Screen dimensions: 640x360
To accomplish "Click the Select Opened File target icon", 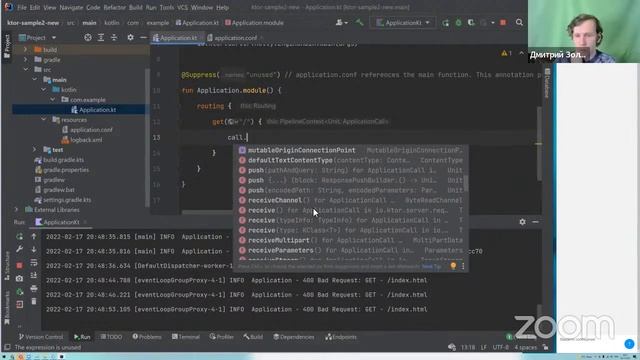I will point(88,38).
